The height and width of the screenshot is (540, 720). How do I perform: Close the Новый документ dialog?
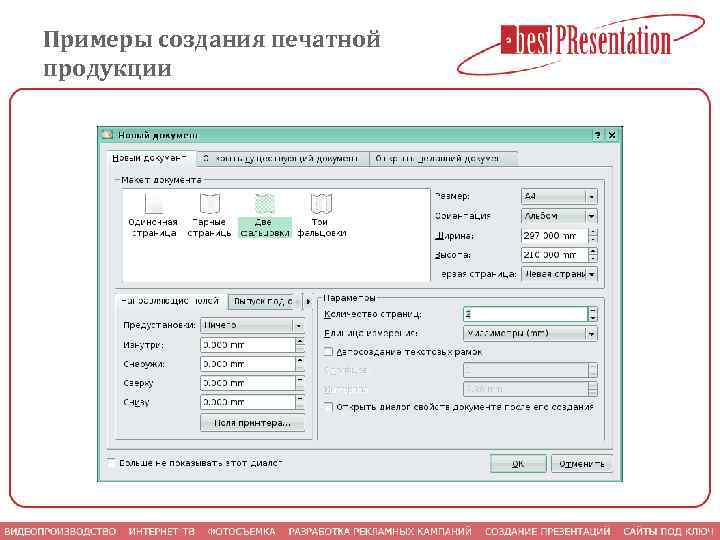click(x=612, y=135)
